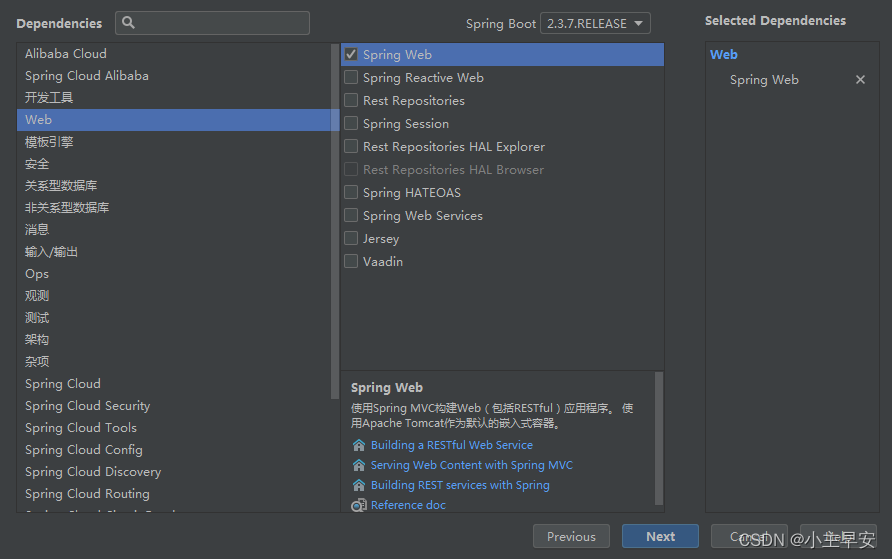Open Building a RESTful Web Service link
This screenshot has height=559, width=892.
pos(452,445)
